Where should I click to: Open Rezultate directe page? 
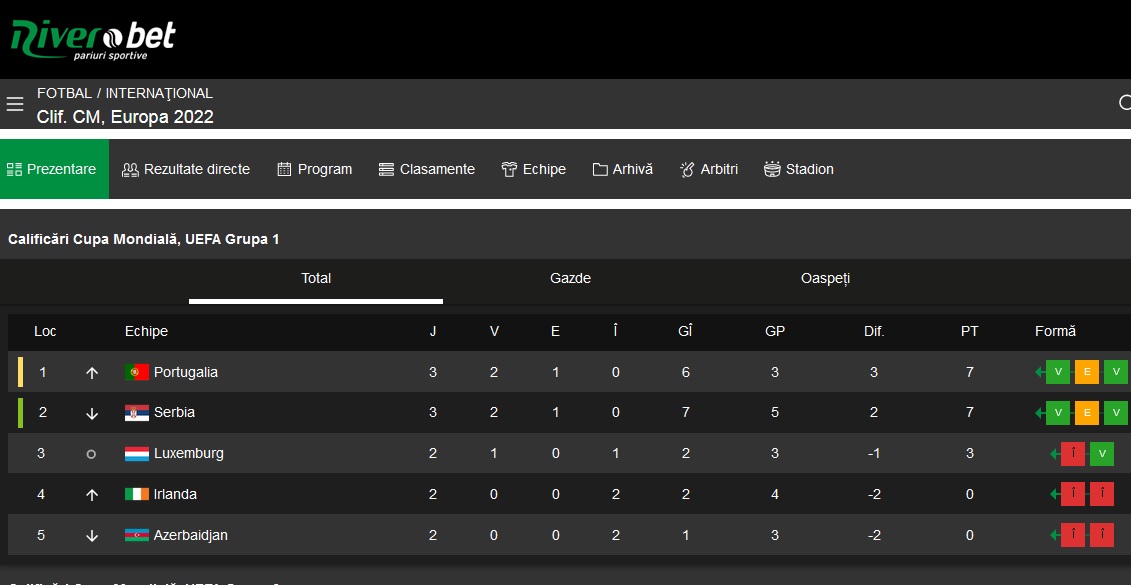tap(186, 169)
